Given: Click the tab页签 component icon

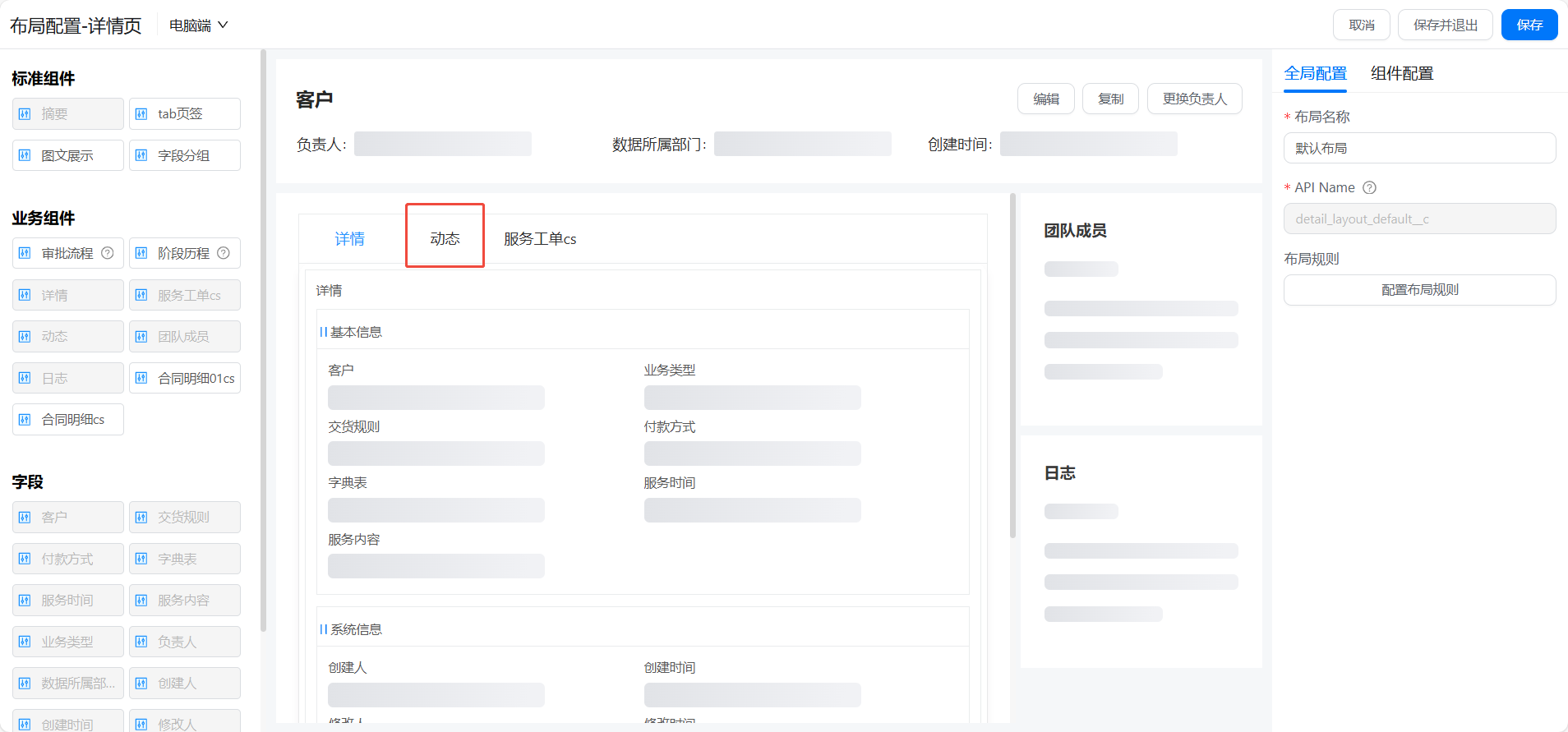Looking at the screenshot, I should [x=141, y=114].
